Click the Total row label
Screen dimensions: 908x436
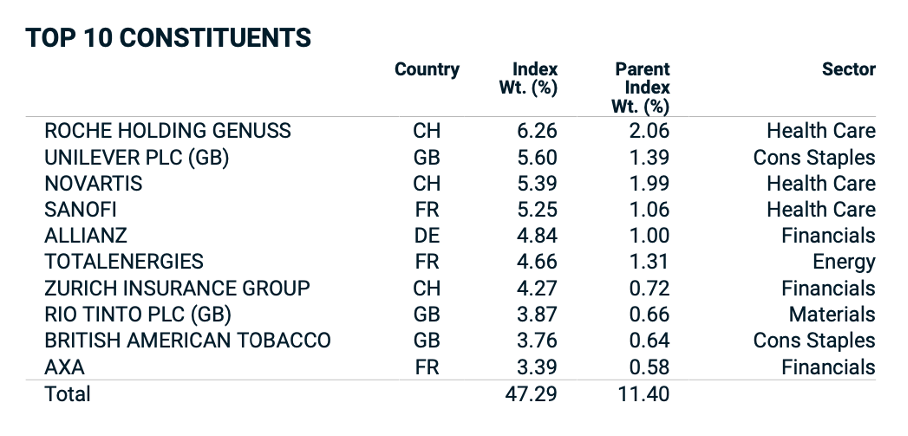tap(67, 394)
